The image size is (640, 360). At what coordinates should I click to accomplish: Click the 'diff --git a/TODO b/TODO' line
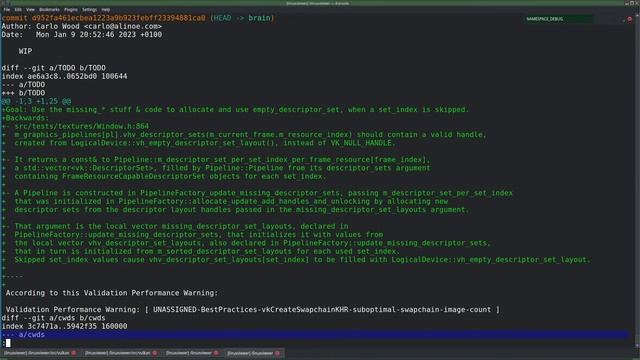click(53, 68)
